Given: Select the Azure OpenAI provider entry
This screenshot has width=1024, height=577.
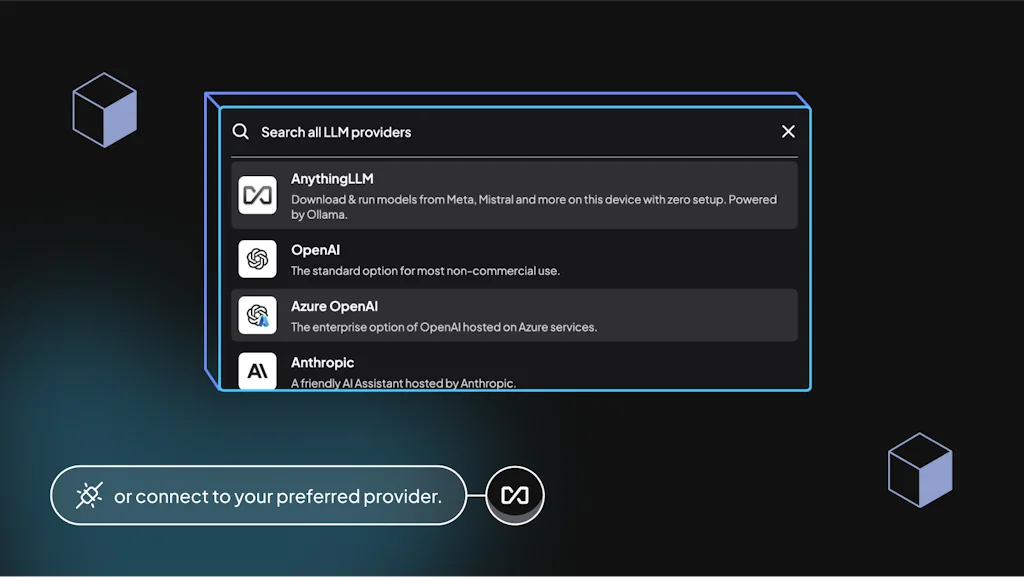Looking at the screenshot, I should pyautogui.click(x=513, y=315).
